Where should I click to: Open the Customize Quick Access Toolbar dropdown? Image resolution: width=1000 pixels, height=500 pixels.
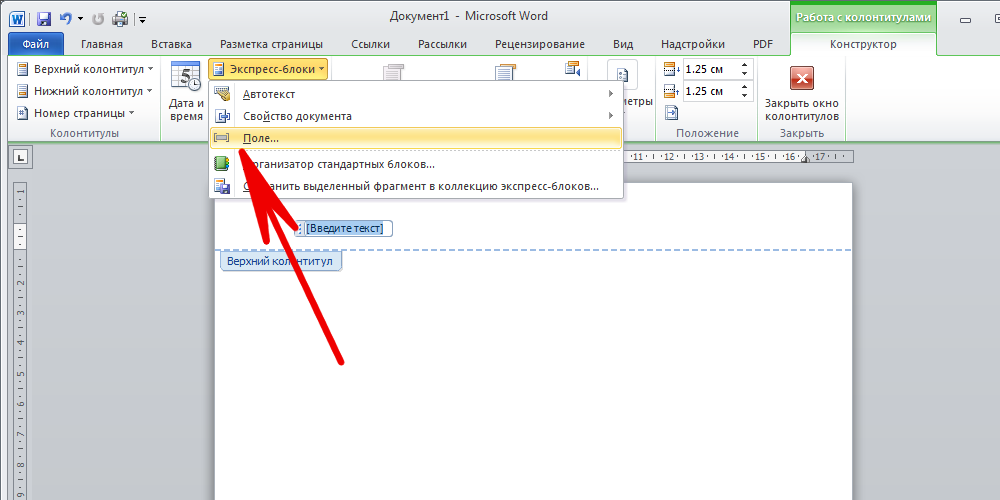[x=142, y=20]
